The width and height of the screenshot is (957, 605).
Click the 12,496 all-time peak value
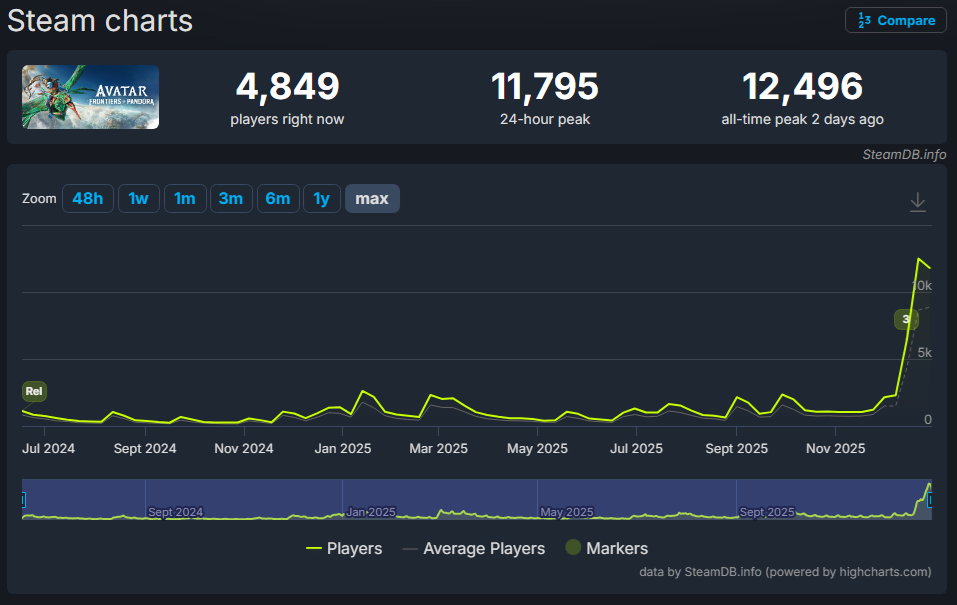click(x=803, y=86)
